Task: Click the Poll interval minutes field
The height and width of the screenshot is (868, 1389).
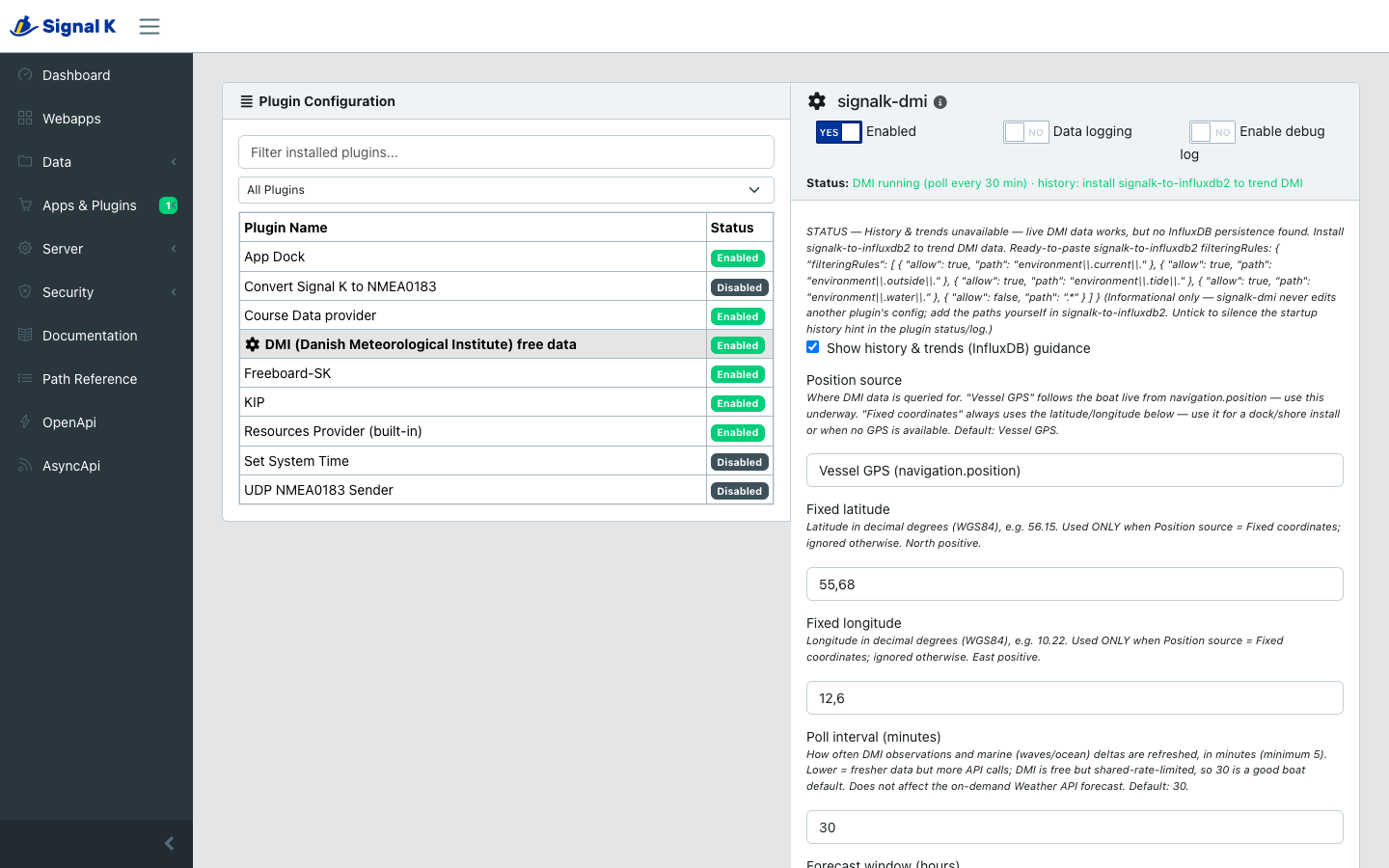Action: [1075, 827]
